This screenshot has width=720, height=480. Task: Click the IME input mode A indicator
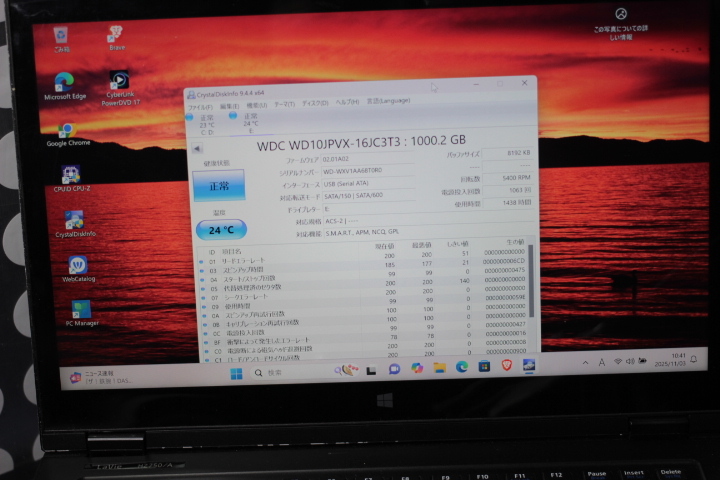pos(602,362)
